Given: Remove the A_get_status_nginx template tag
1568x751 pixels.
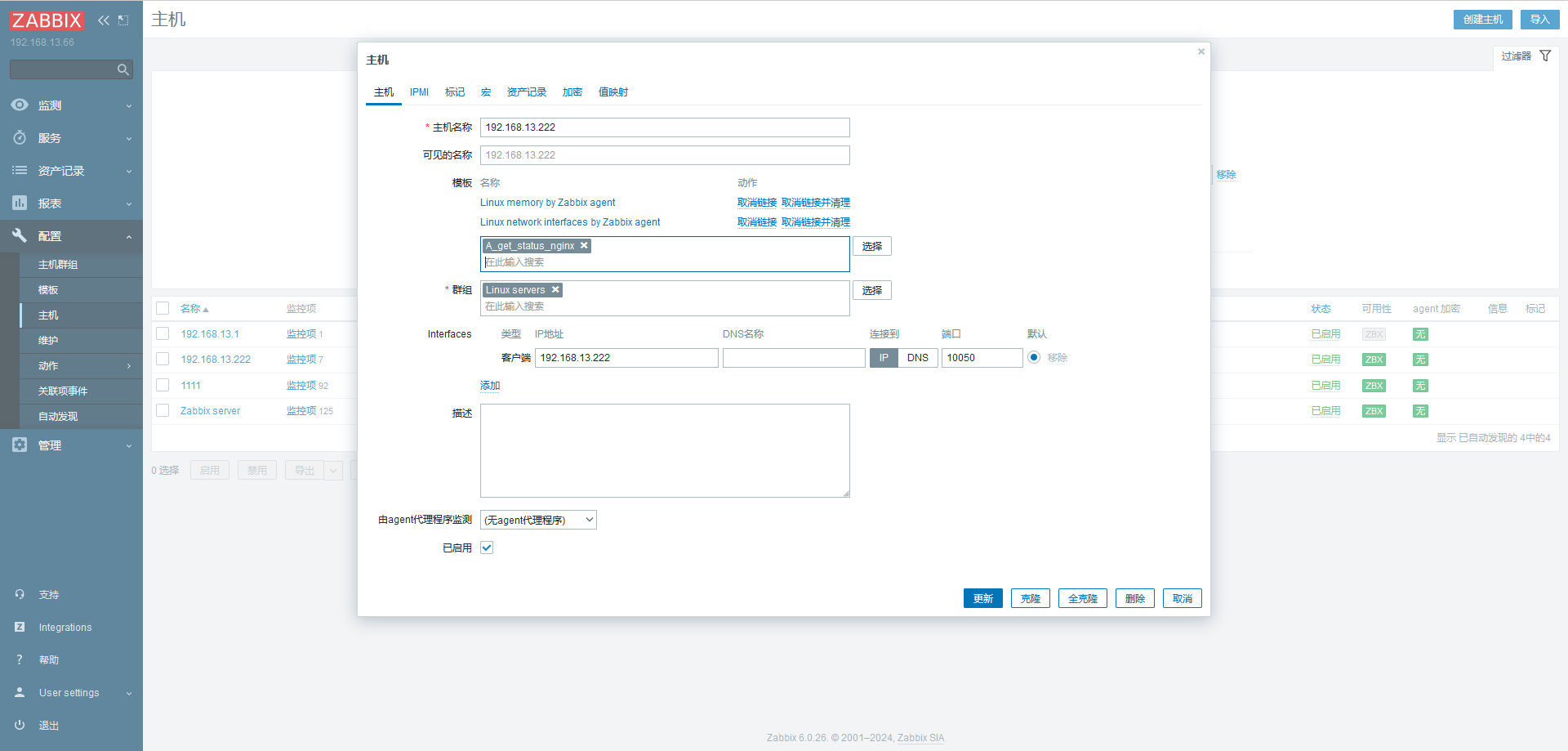Looking at the screenshot, I should (x=584, y=246).
